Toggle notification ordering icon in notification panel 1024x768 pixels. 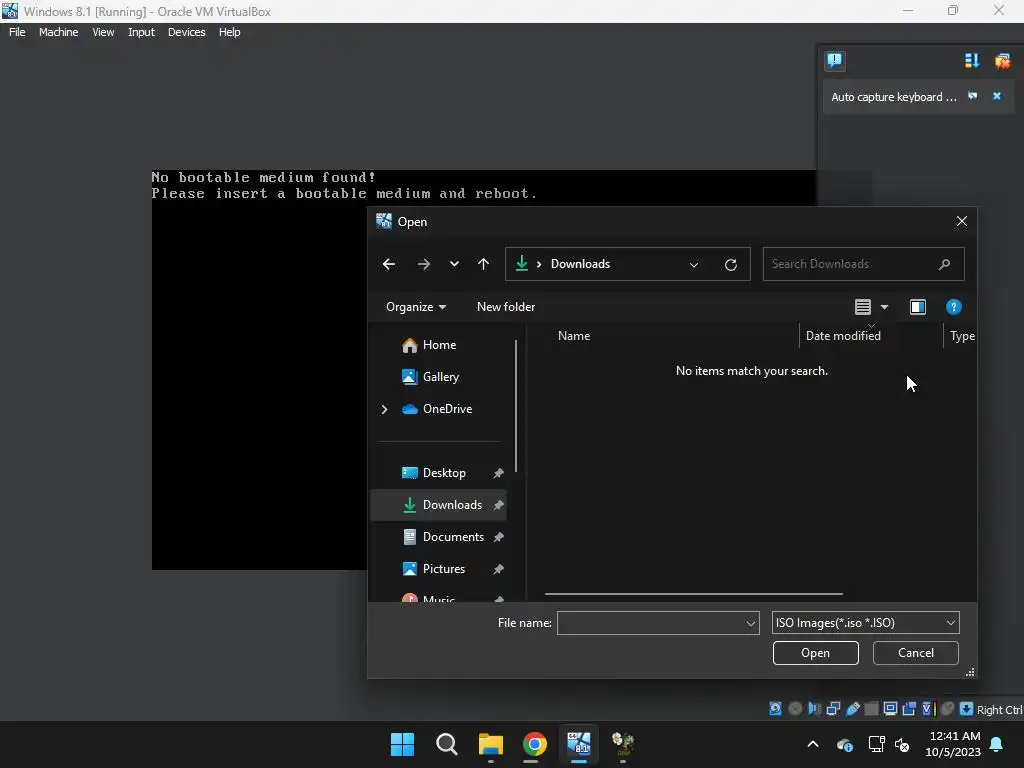point(972,61)
